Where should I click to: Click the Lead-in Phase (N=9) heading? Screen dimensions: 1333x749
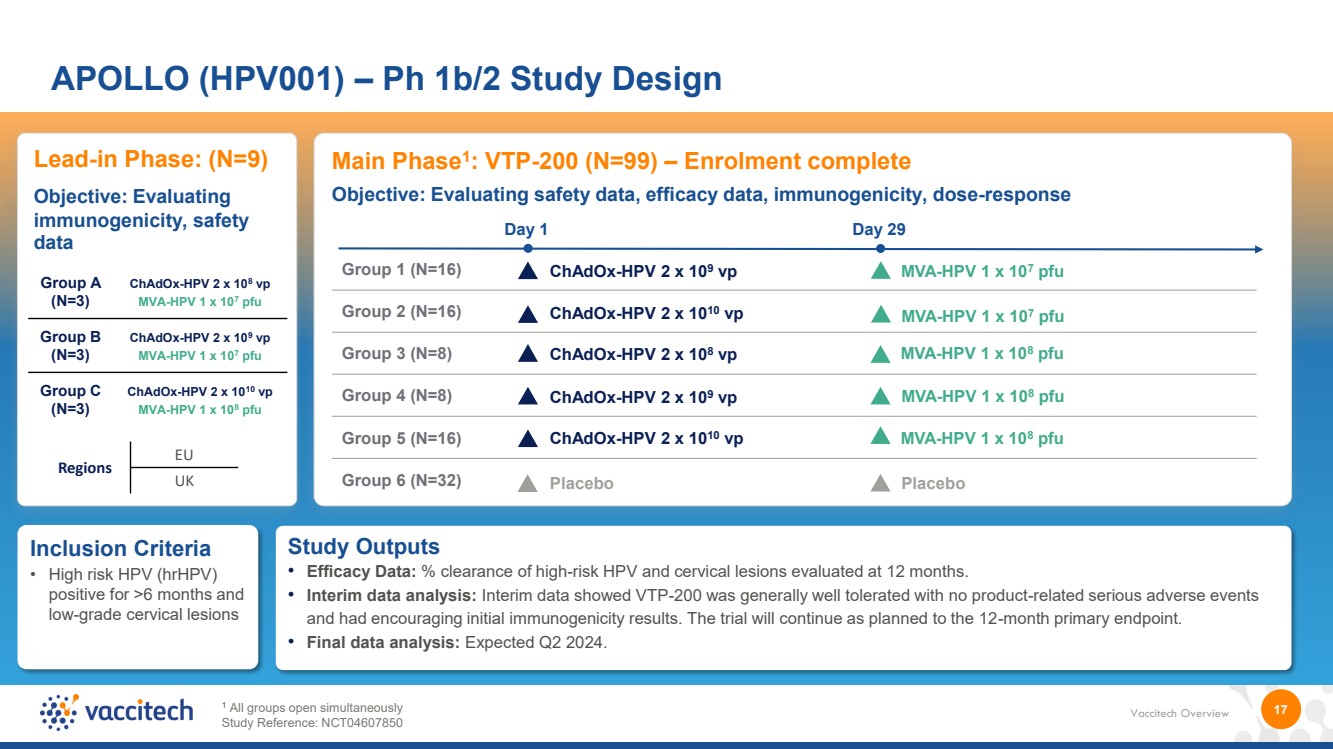151,160
